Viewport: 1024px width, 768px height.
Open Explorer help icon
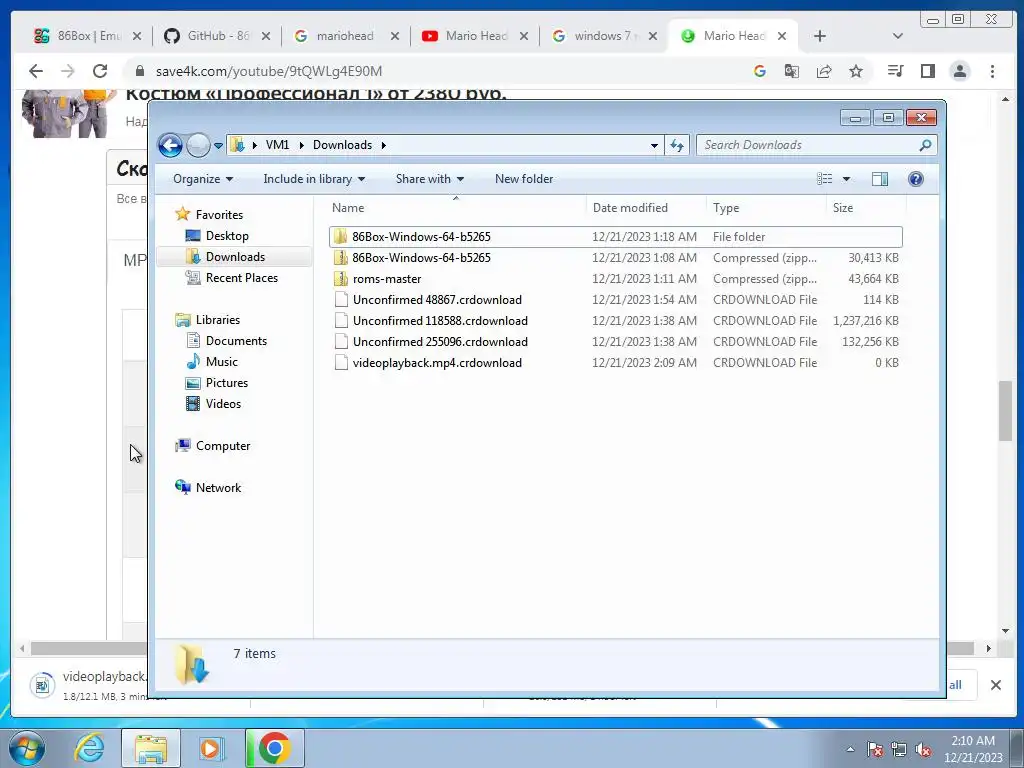(916, 179)
